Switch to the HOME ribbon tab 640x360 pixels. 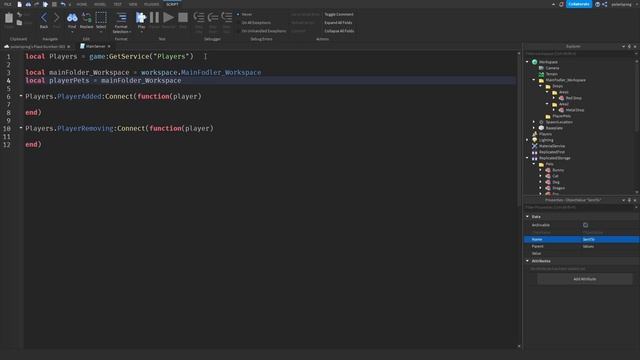(x=82, y=4)
